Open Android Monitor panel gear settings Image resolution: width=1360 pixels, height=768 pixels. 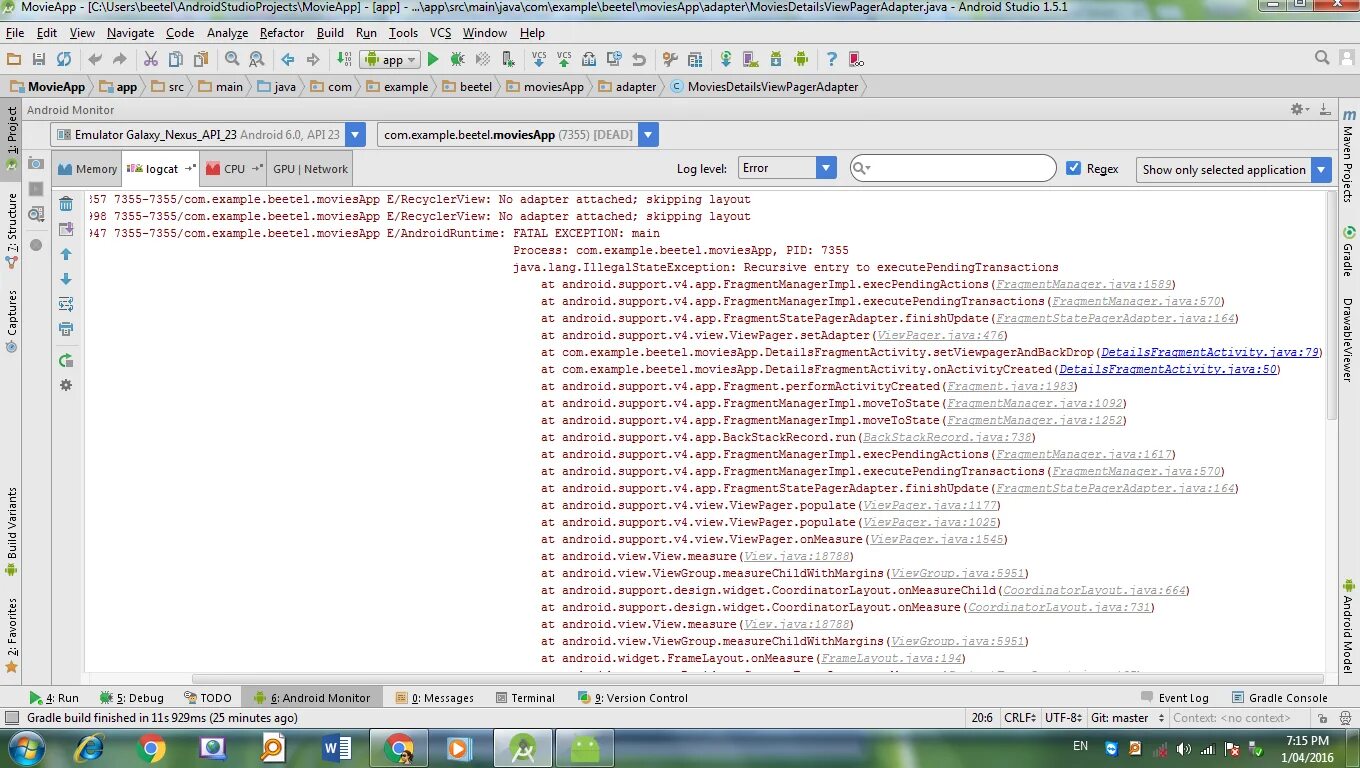[1298, 109]
